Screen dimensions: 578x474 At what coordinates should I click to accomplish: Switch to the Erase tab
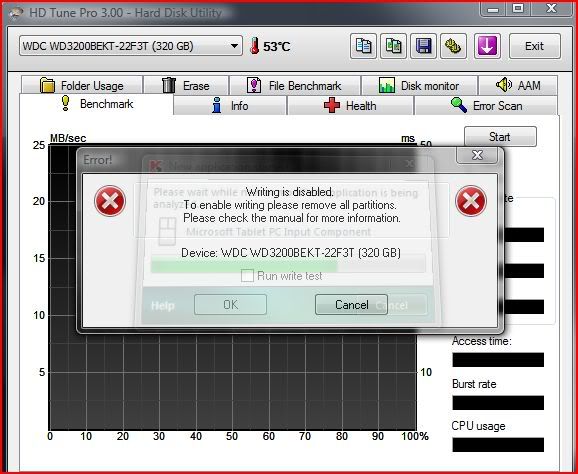pyautogui.click(x=186, y=86)
